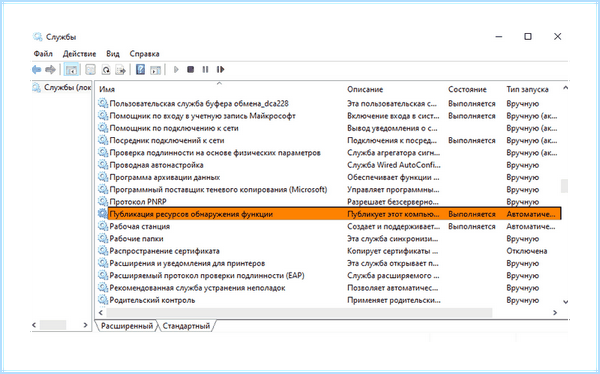Click the Forward arrow toolbar icon
This screenshot has height=374, width=600.
(50, 70)
